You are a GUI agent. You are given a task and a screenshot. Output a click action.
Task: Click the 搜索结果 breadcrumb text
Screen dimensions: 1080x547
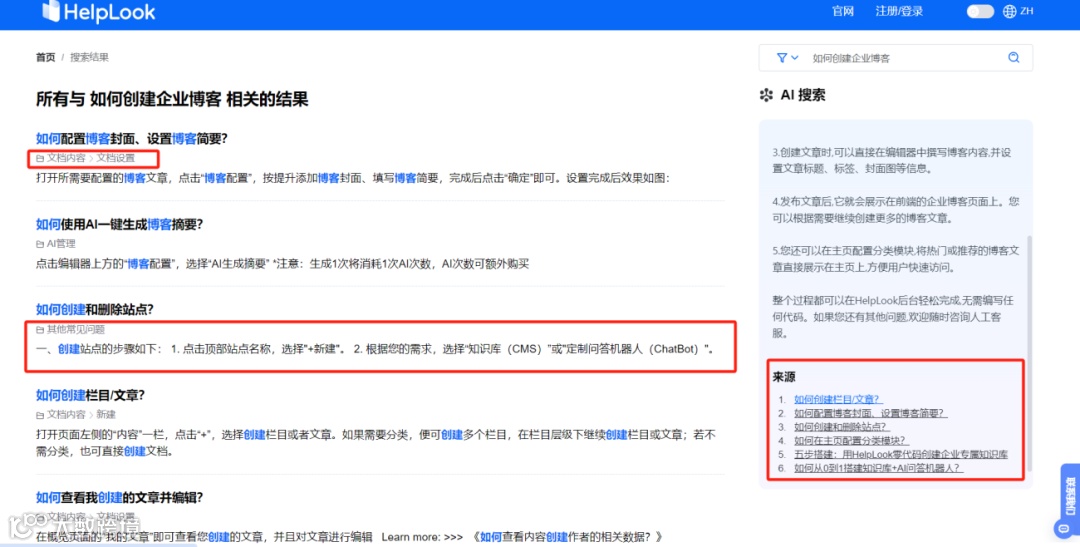click(90, 57)
